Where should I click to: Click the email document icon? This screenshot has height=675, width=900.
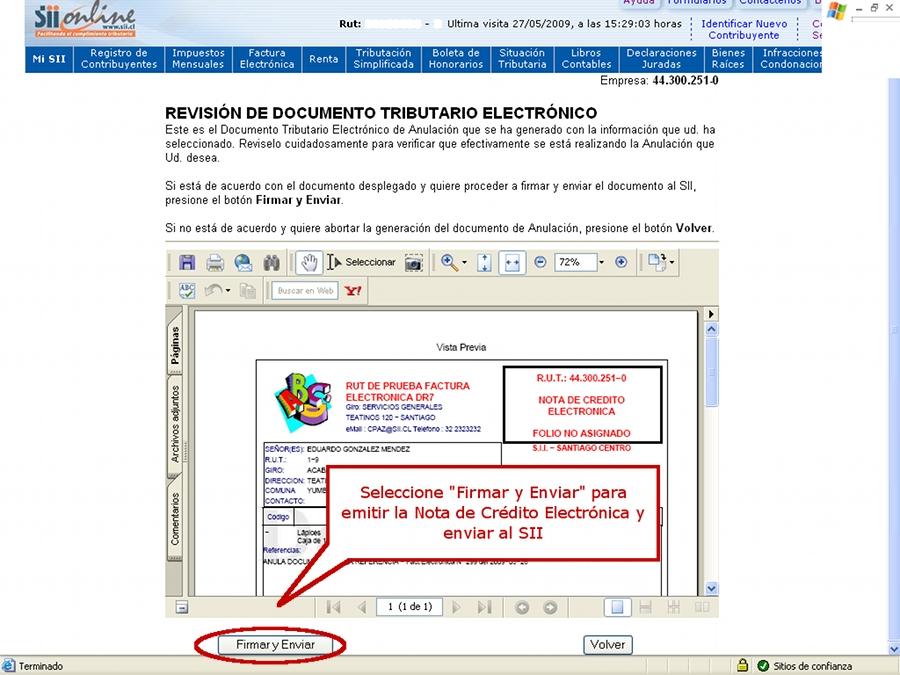pyautogui.click(x=243, y=262)
